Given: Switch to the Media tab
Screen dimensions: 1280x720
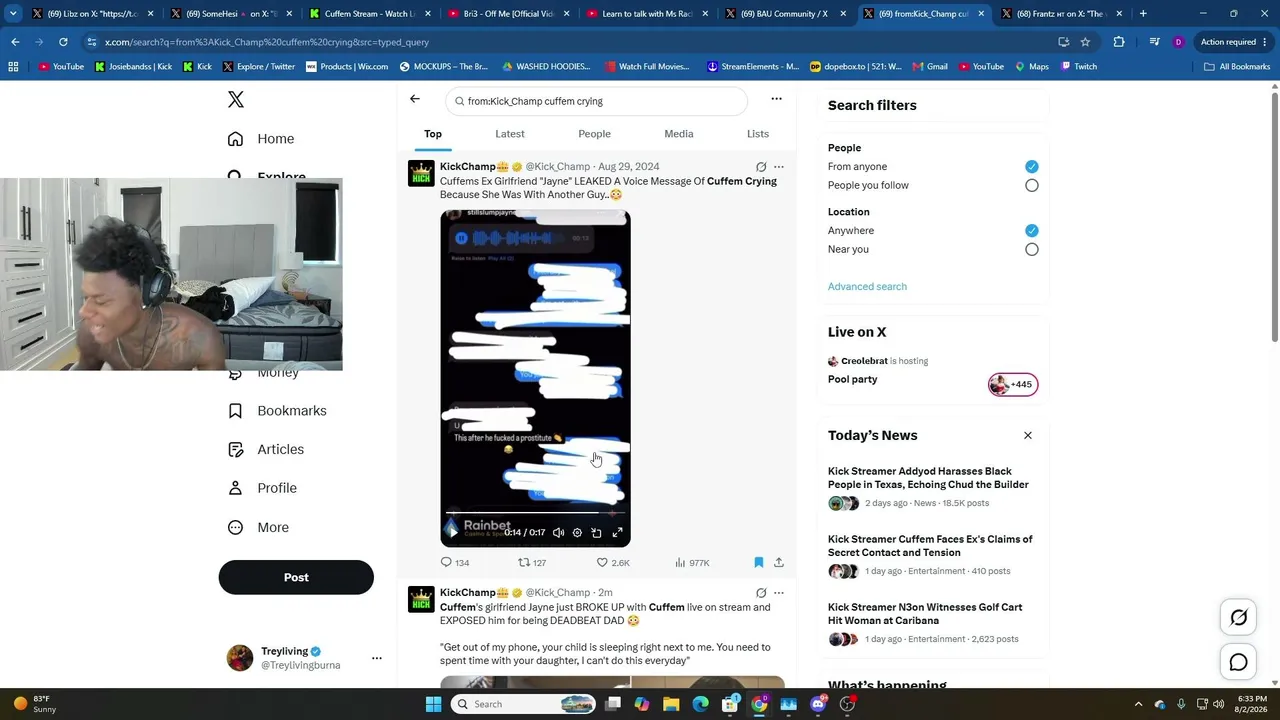Looking at the screenshot, I should click(678, 134).
